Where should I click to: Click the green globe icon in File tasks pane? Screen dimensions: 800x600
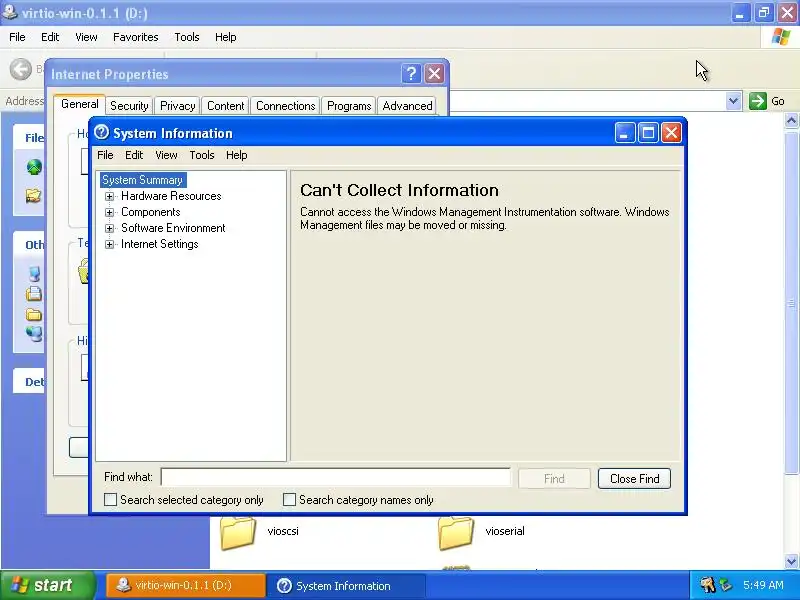click(x=34, y=167)
